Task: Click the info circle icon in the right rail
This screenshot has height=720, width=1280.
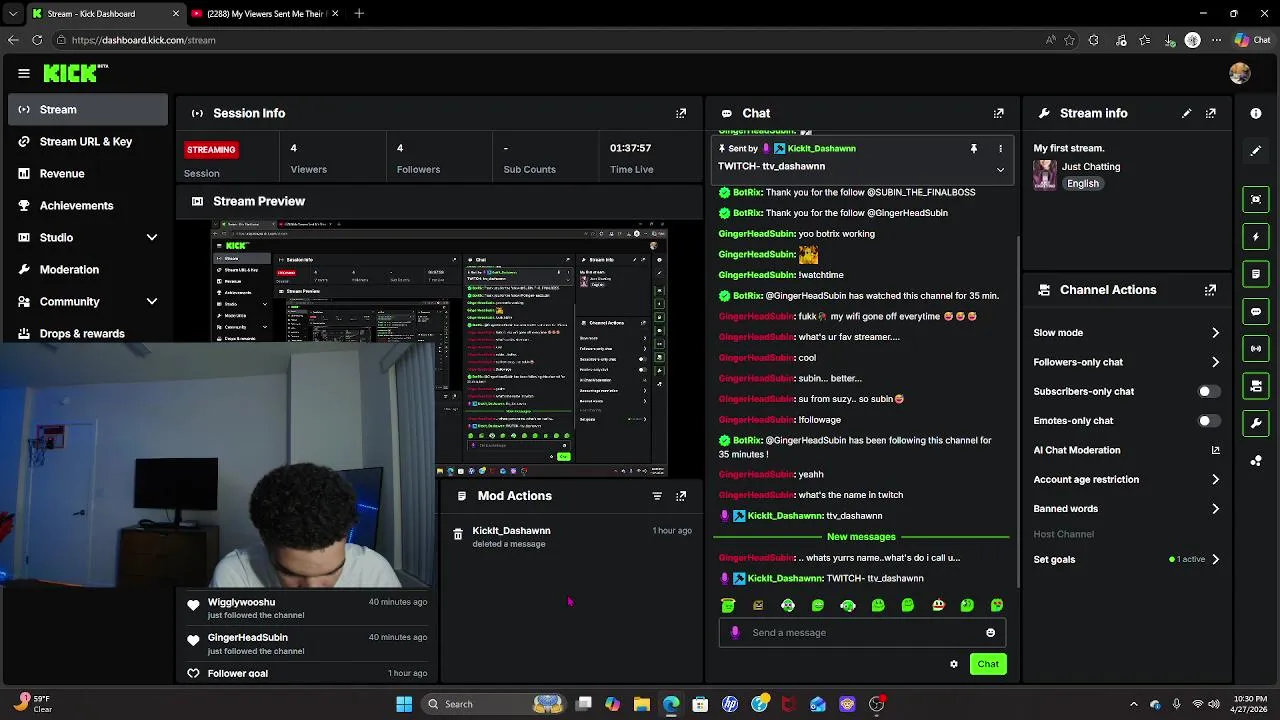Action: click(1256, 114)
